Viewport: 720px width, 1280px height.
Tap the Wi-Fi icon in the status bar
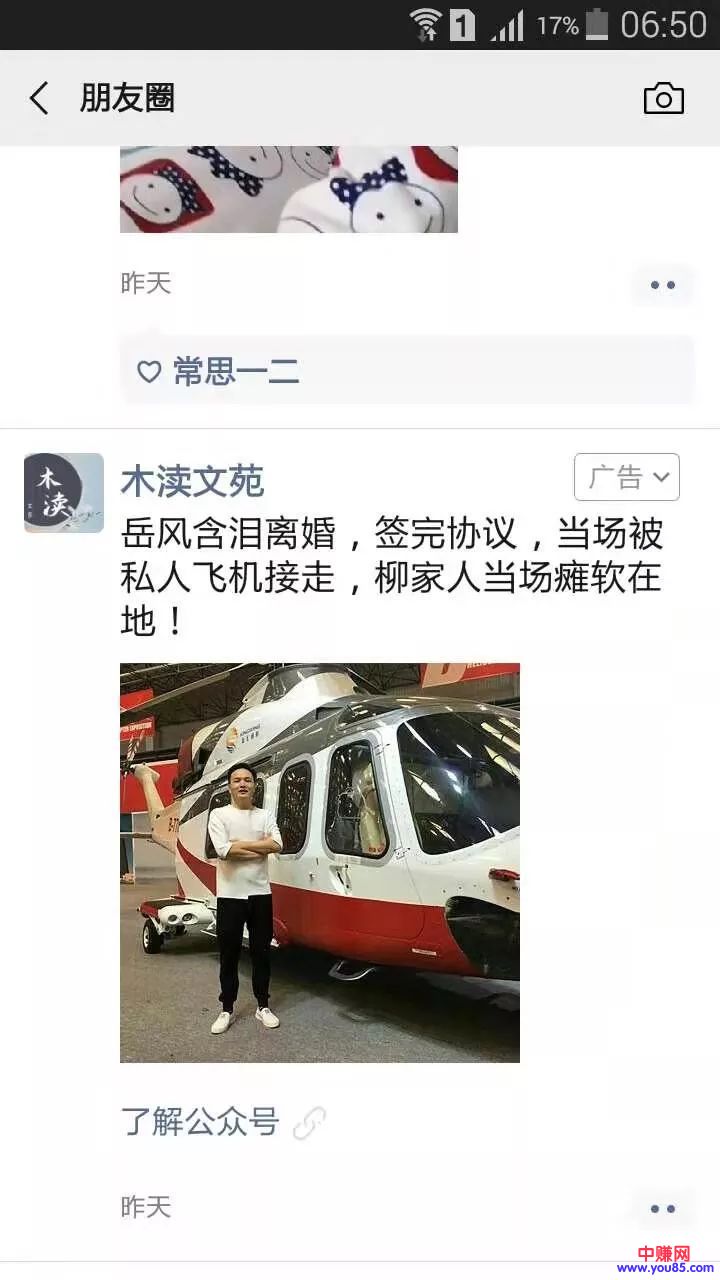pyautogui.click(x=425, y=24)
